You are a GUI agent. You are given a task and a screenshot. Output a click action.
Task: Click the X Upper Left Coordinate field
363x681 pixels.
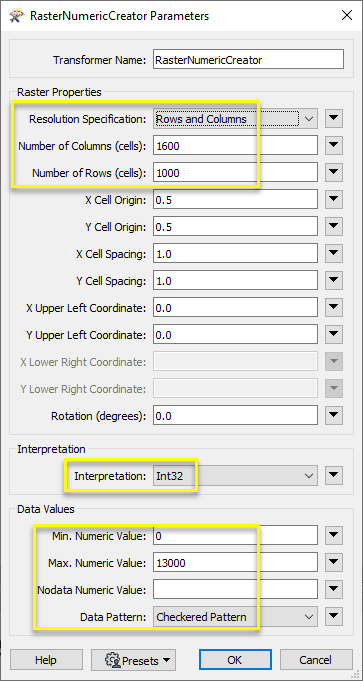coord(235,308)
